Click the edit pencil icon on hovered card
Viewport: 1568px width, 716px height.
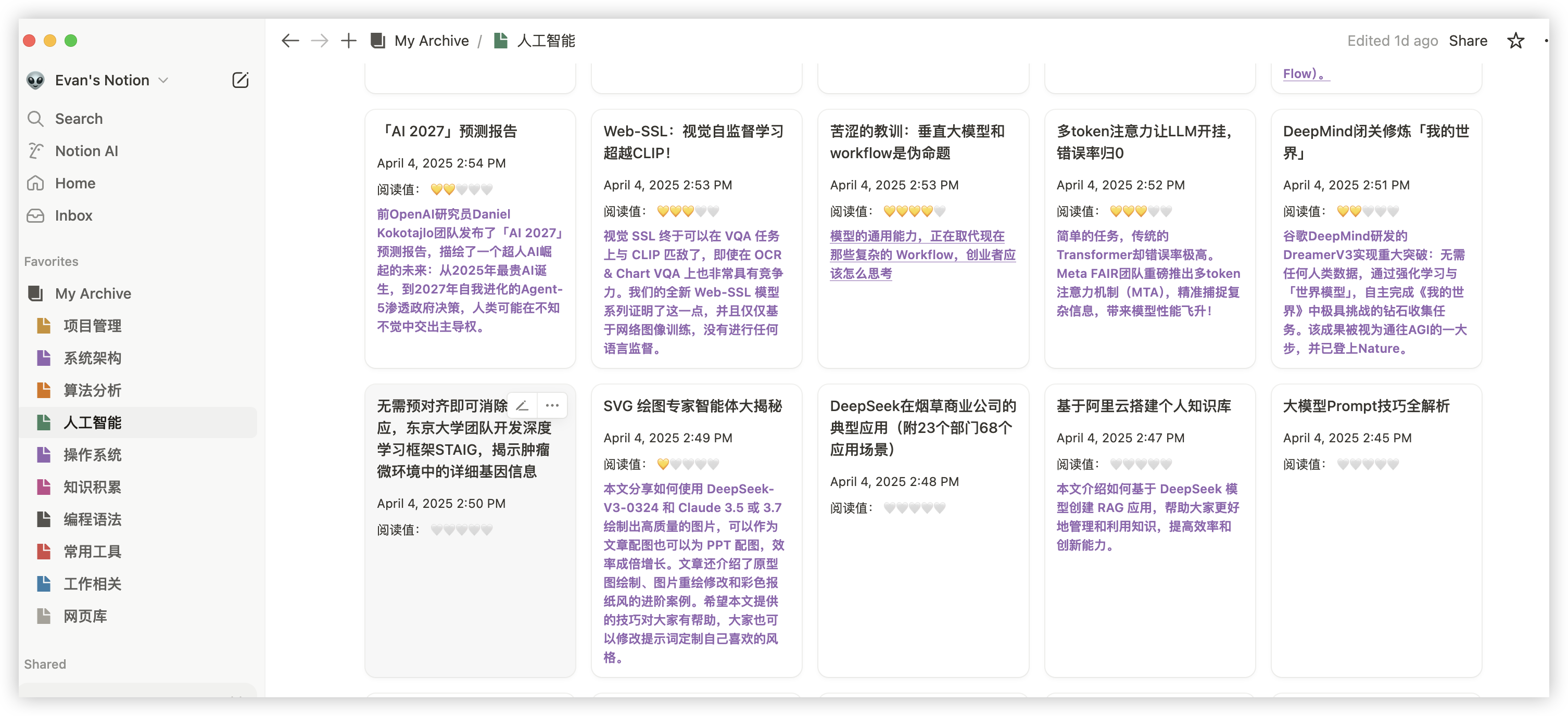click(x=522, y=406)
